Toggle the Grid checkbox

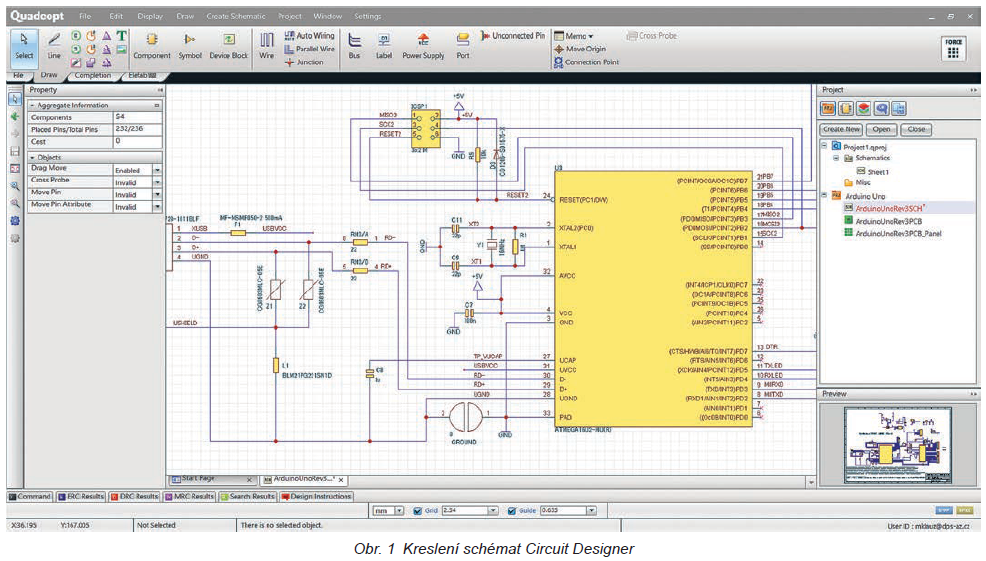pos(418,511)
